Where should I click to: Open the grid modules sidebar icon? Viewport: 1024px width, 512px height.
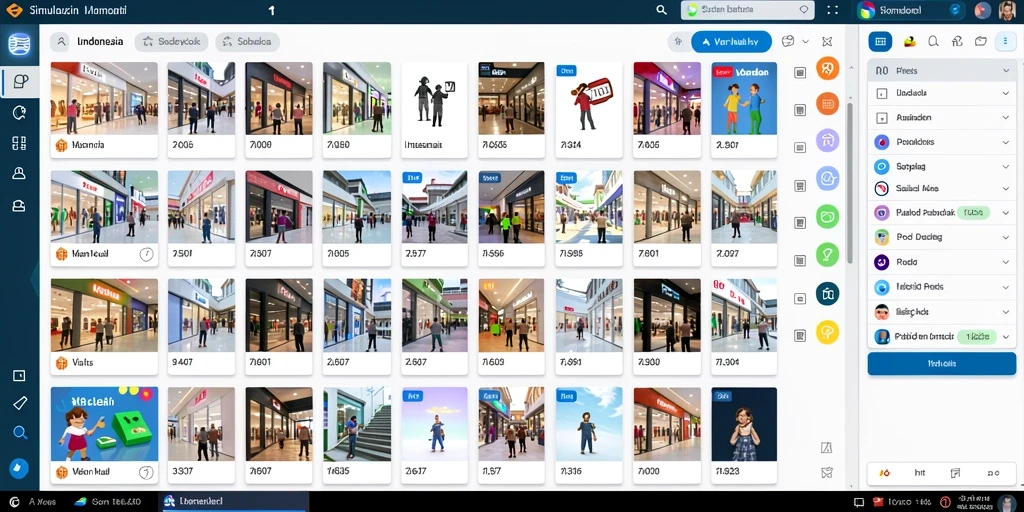point(19,144)
